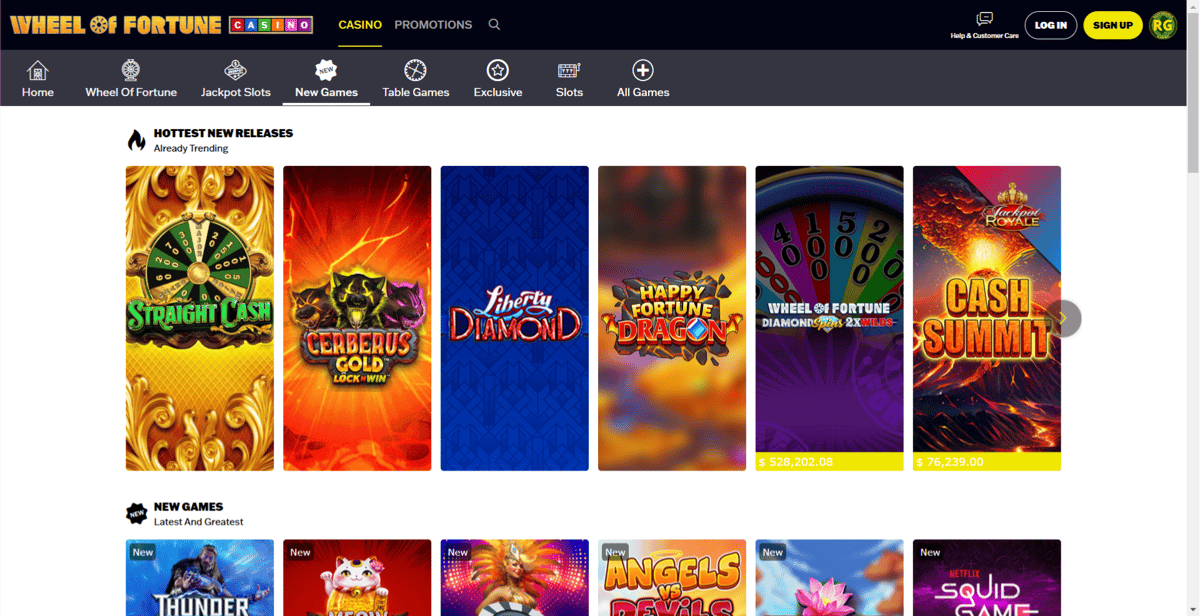Switch to the Promotions tab

pyautogui.click(x=433, y=25)
